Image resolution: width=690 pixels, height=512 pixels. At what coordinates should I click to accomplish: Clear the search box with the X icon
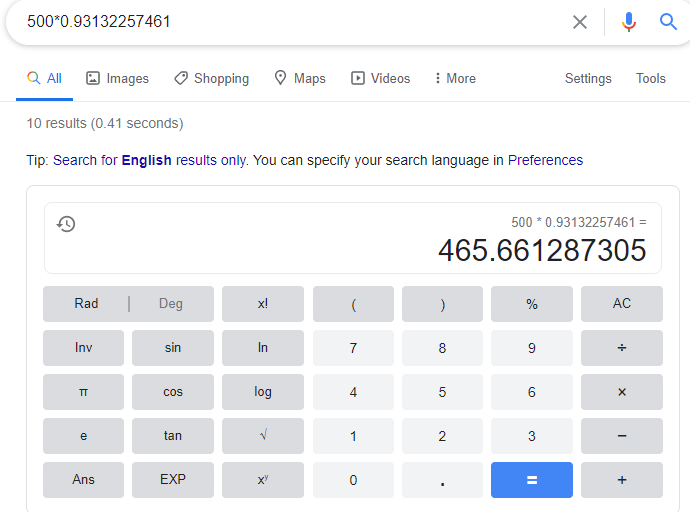(580, 22)
